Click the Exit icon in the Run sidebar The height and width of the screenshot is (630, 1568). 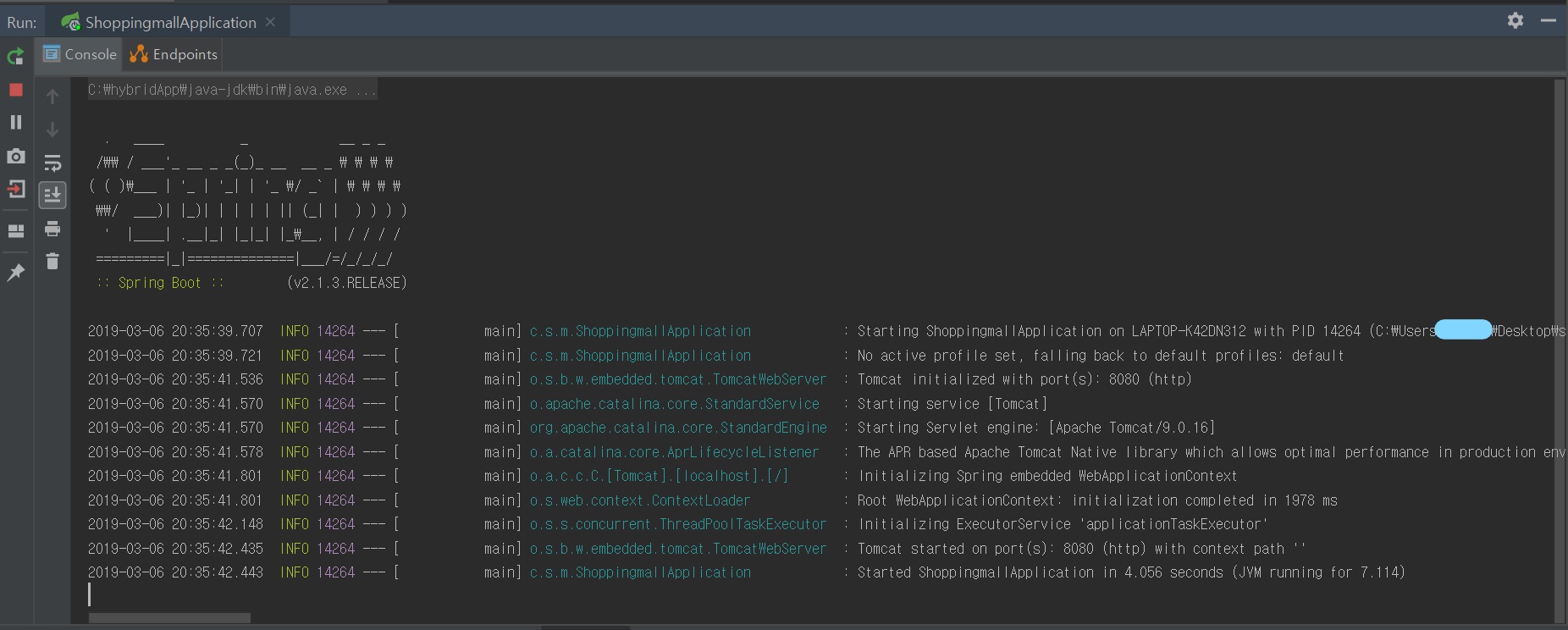[x=15, y=189]
